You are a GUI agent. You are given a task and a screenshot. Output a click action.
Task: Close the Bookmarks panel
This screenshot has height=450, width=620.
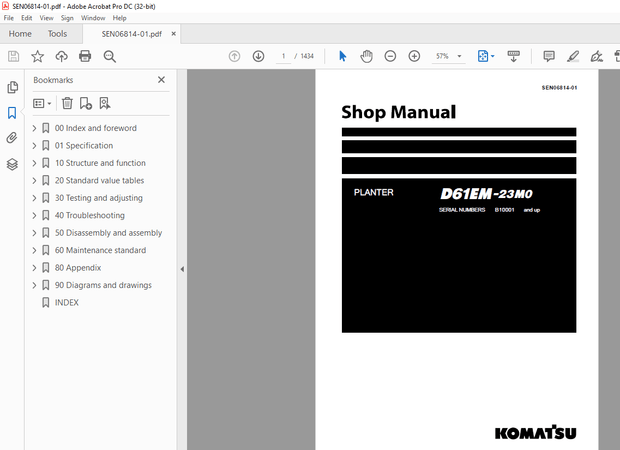pyautogui.click(x=161, y=80)
